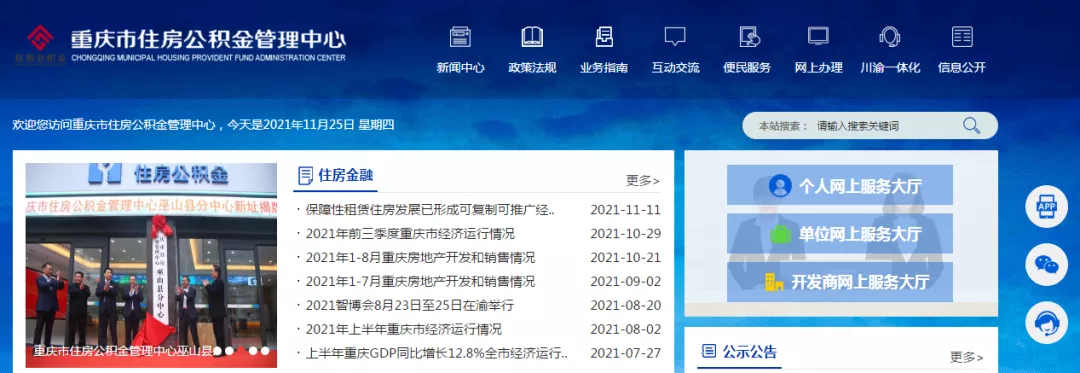
Task: Select the 住房金融 tab heading
Action: (x=346, y=175)
